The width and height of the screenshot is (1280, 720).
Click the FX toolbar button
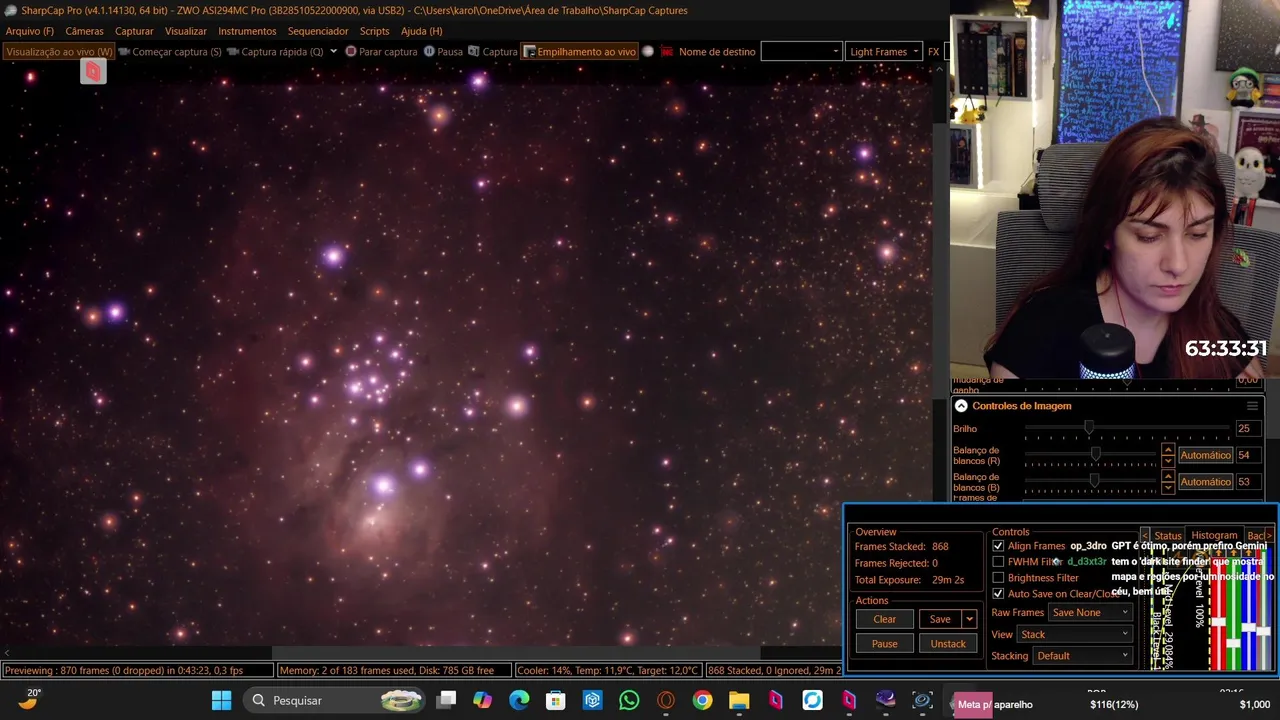coord(933,52)
